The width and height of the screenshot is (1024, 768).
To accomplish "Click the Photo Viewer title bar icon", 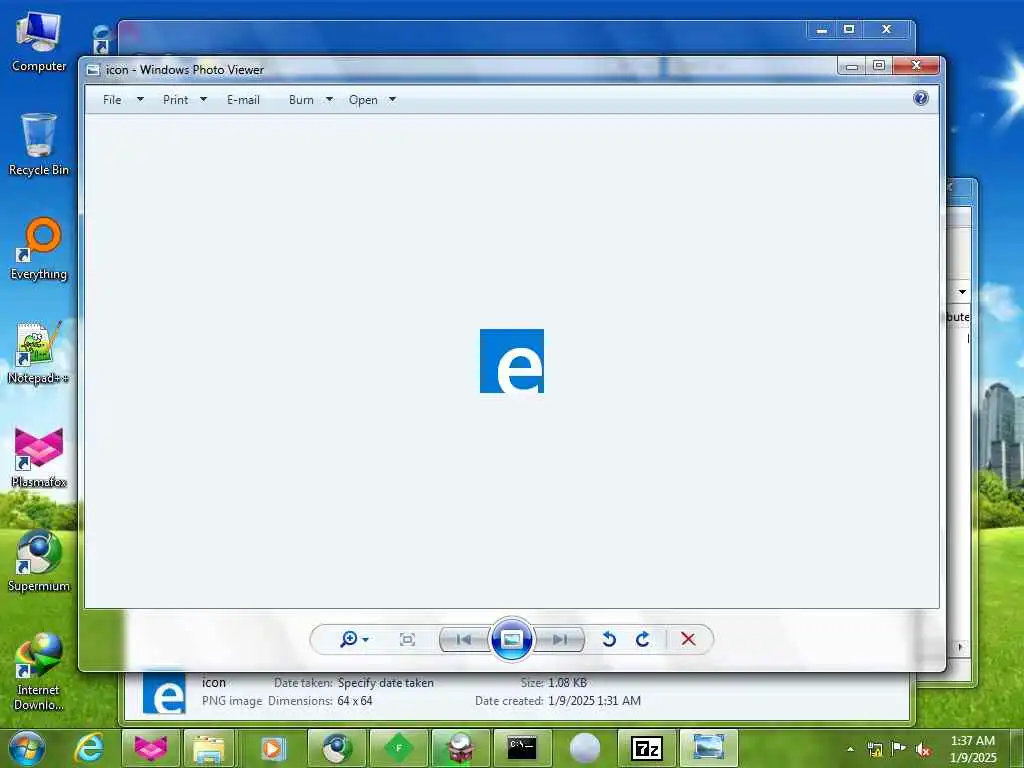I will (93, 70).
